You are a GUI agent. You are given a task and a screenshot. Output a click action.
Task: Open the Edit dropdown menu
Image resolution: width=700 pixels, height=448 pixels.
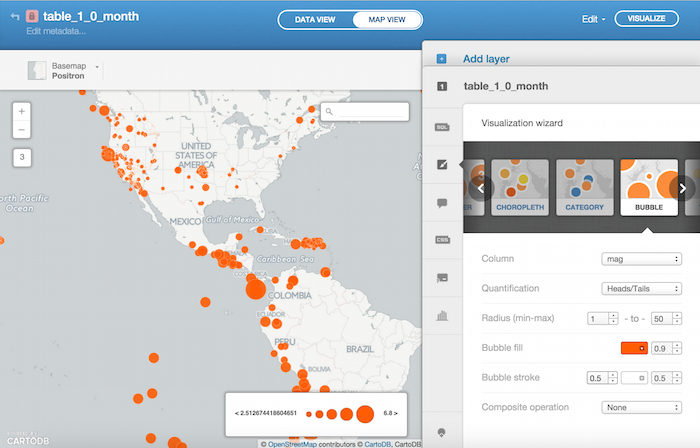click(593, 19)
